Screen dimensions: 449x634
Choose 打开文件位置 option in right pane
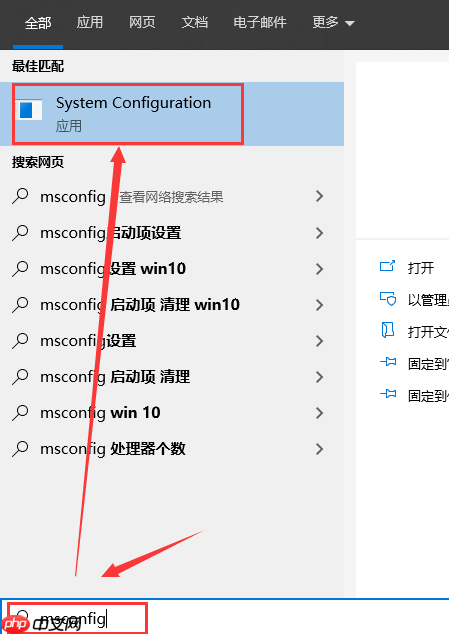(428, 332)
